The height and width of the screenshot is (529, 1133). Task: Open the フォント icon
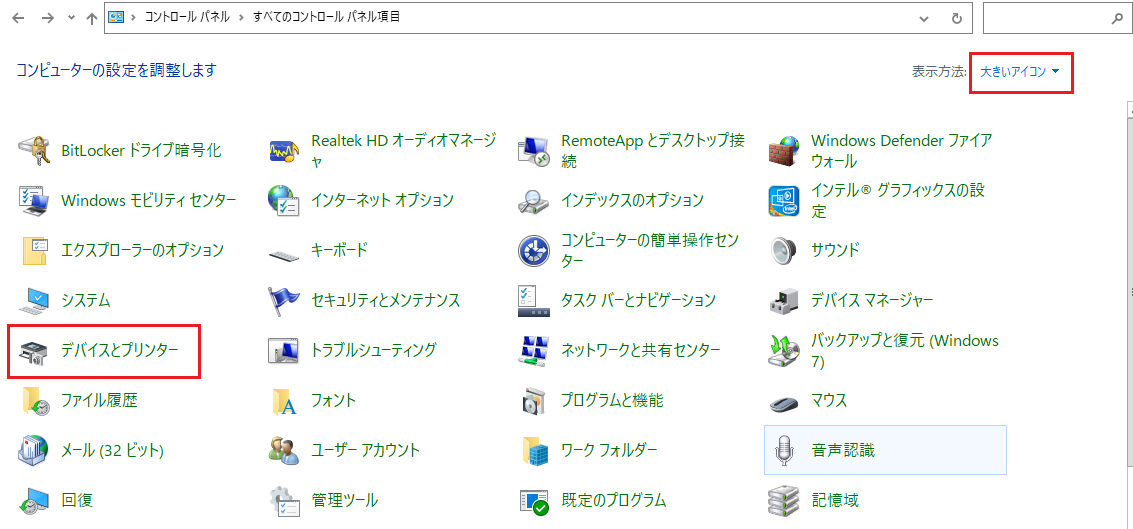[x=284, y=400]
